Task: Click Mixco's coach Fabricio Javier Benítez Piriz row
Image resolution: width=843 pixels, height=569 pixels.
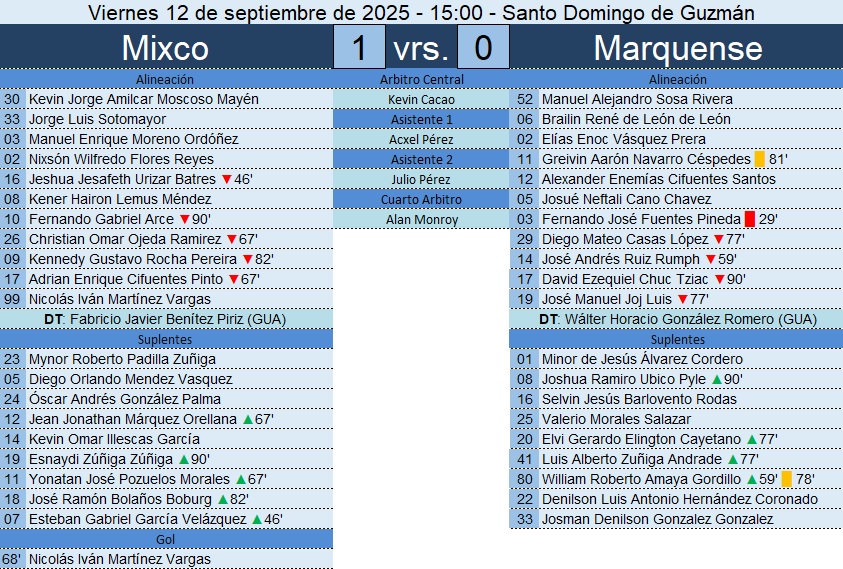Action: click(x=166, y=319)
